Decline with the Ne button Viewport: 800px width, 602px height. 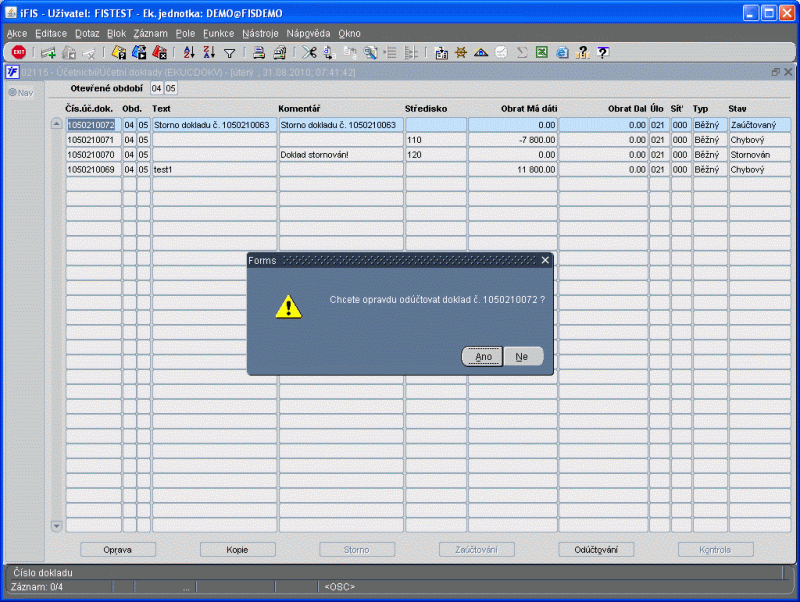[522, 357]
